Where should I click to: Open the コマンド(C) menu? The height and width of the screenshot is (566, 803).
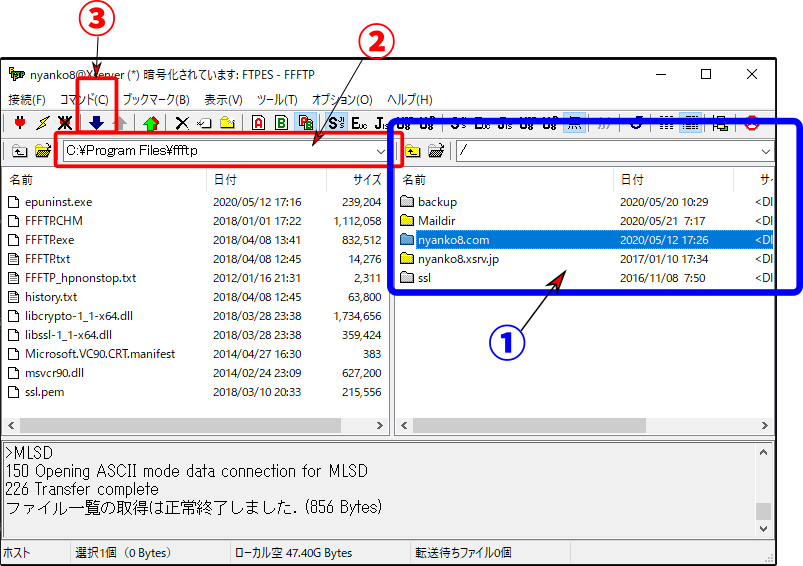tap(84, 99)
